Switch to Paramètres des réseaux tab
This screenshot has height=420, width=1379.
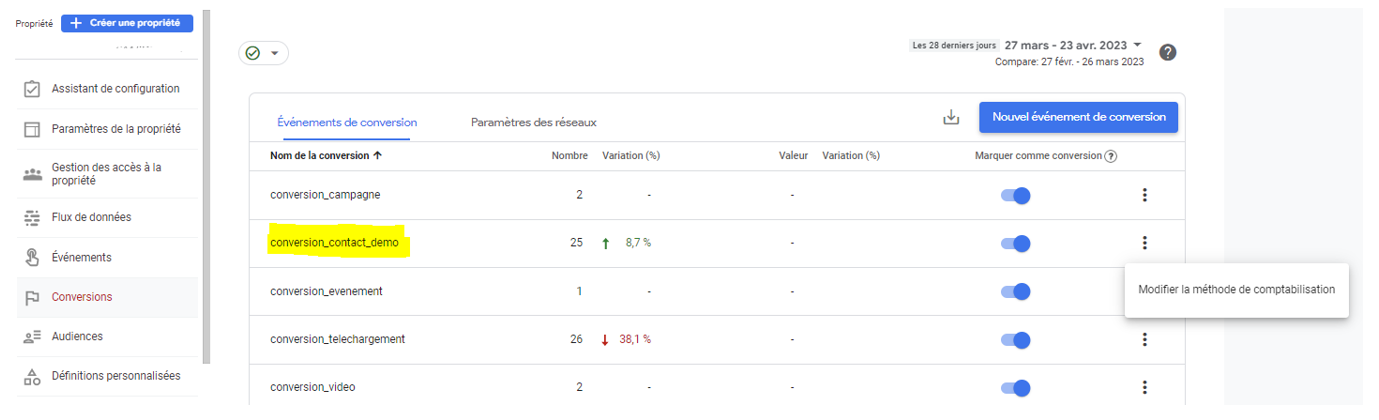533,122
